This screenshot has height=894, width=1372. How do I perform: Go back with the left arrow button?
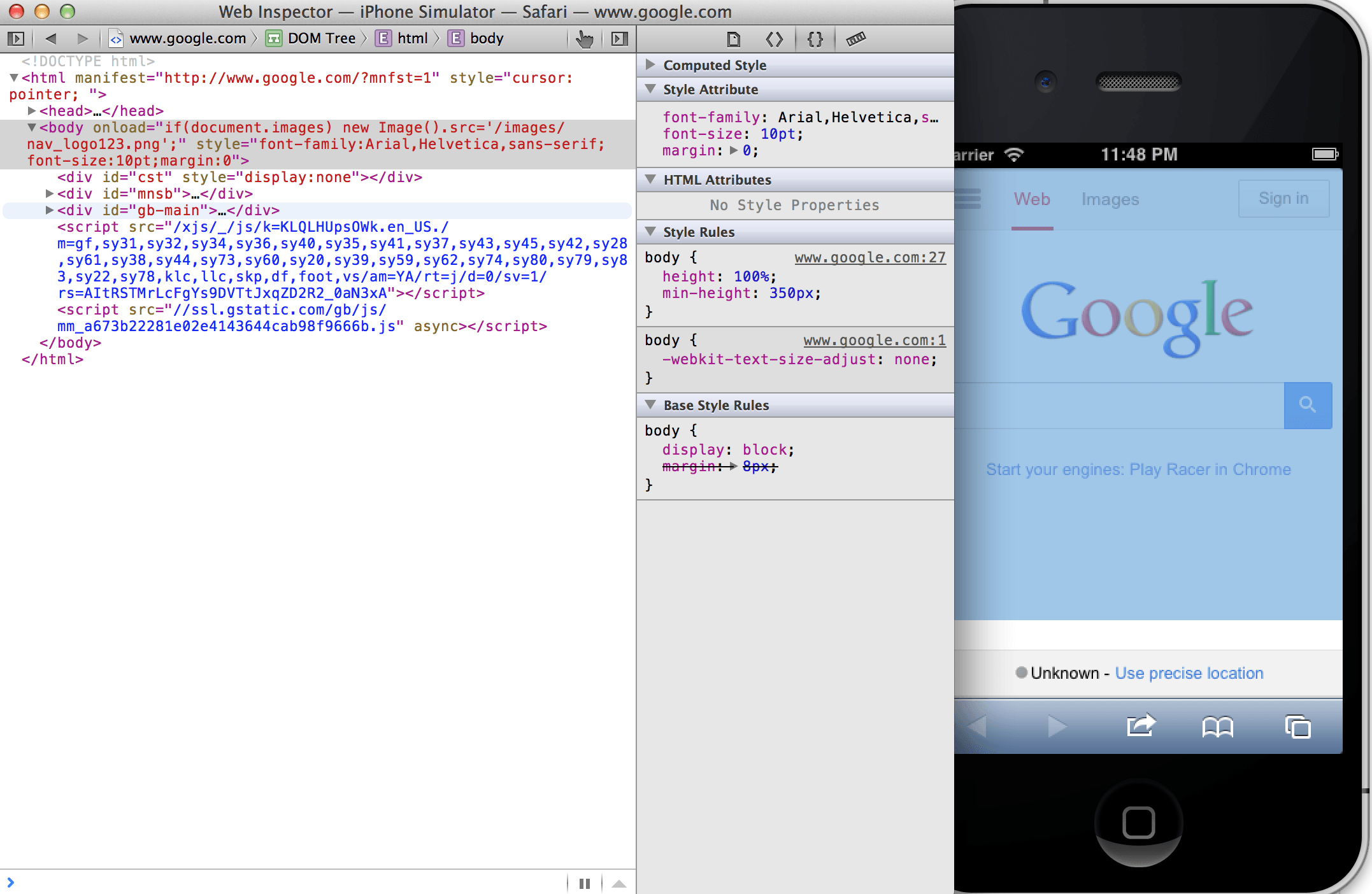[x=51, y=39]
